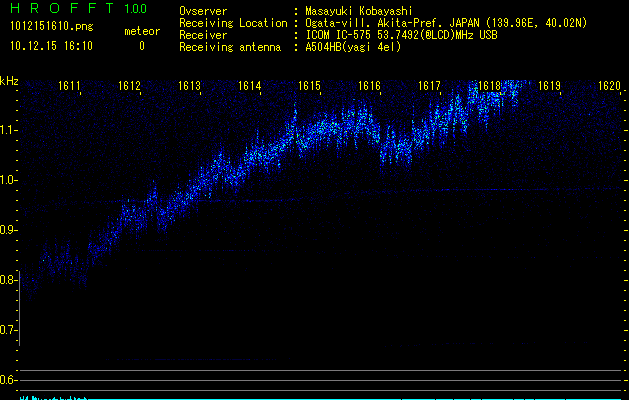
Task: Click the HROFFT program title
Action: click(62, 8)
